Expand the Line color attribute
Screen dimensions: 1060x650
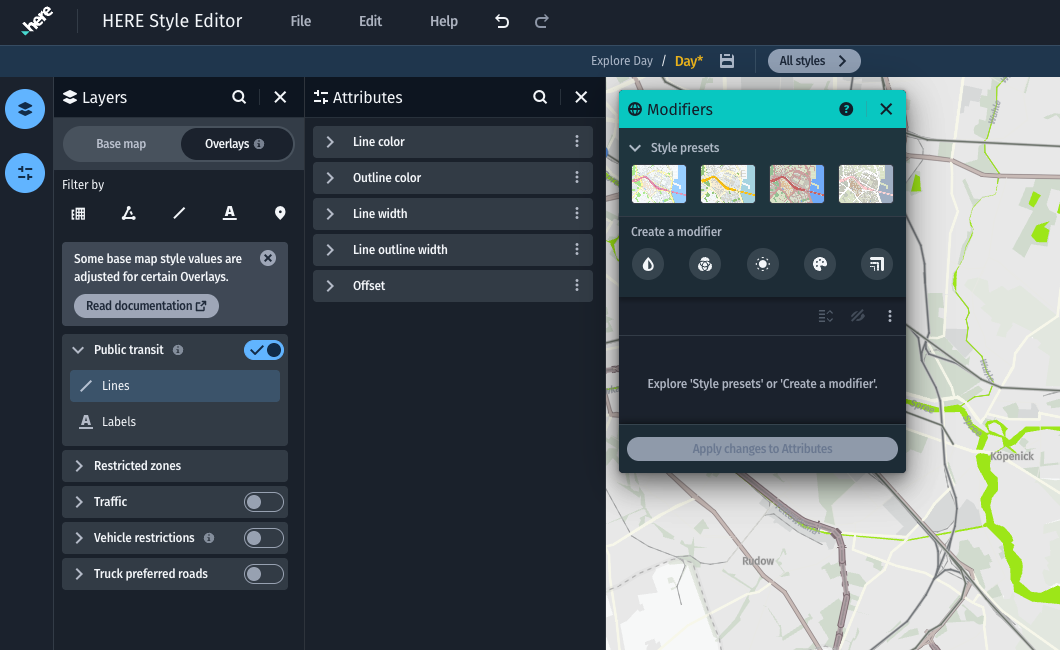pyautogui.click(x=330, y=142)
